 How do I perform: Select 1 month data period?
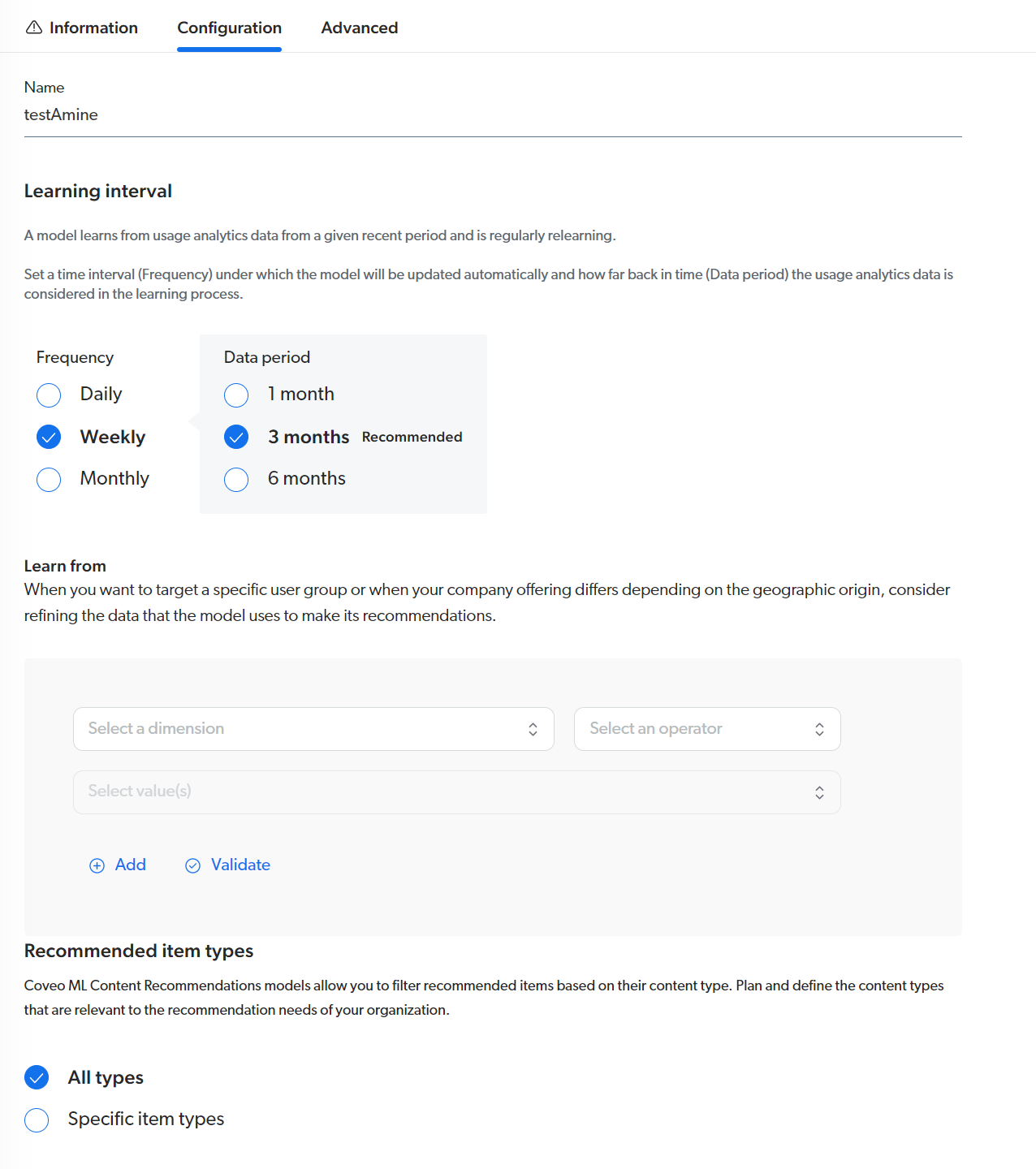point(236,395)
